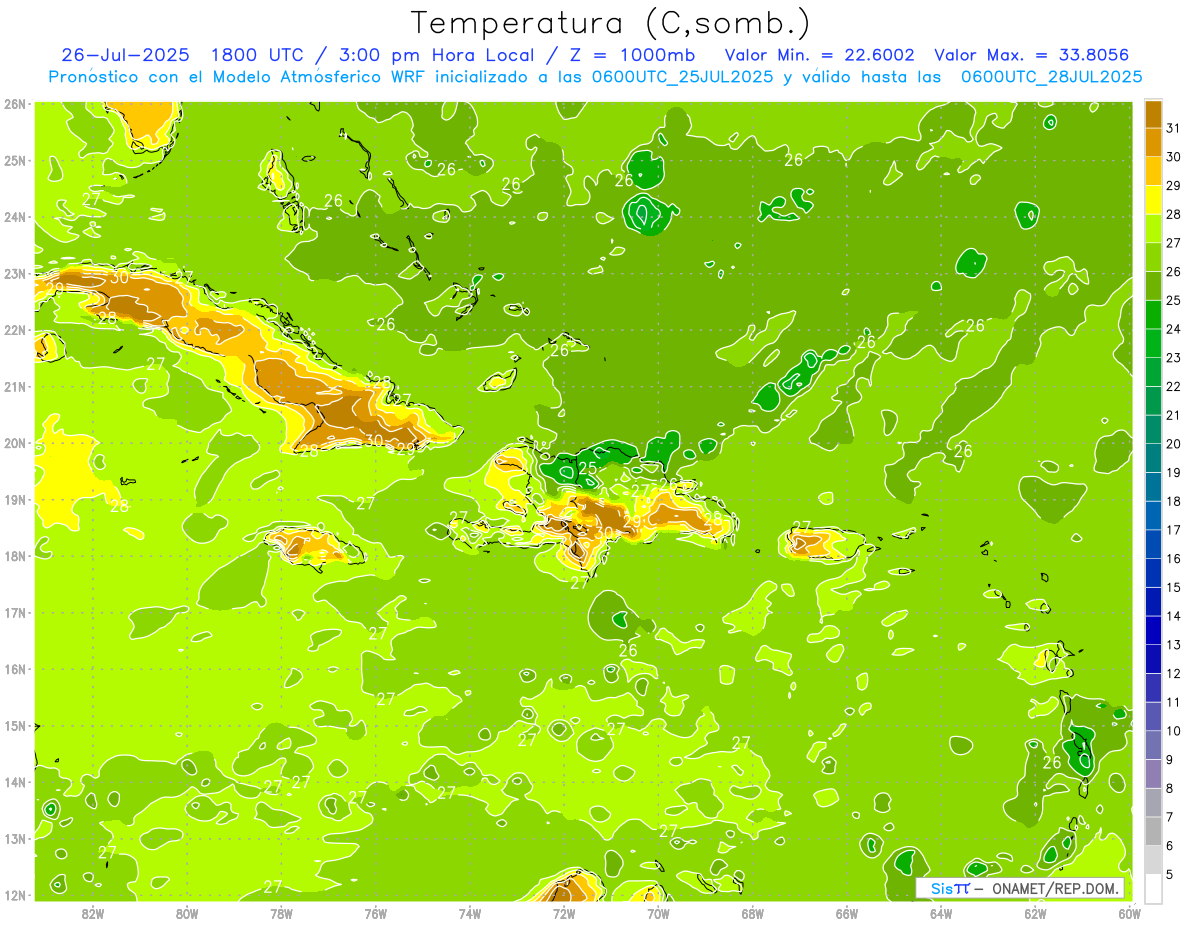
Task: Pick the gray legend swatch between 6 and 7
Action: click(x=1153, y=831)
